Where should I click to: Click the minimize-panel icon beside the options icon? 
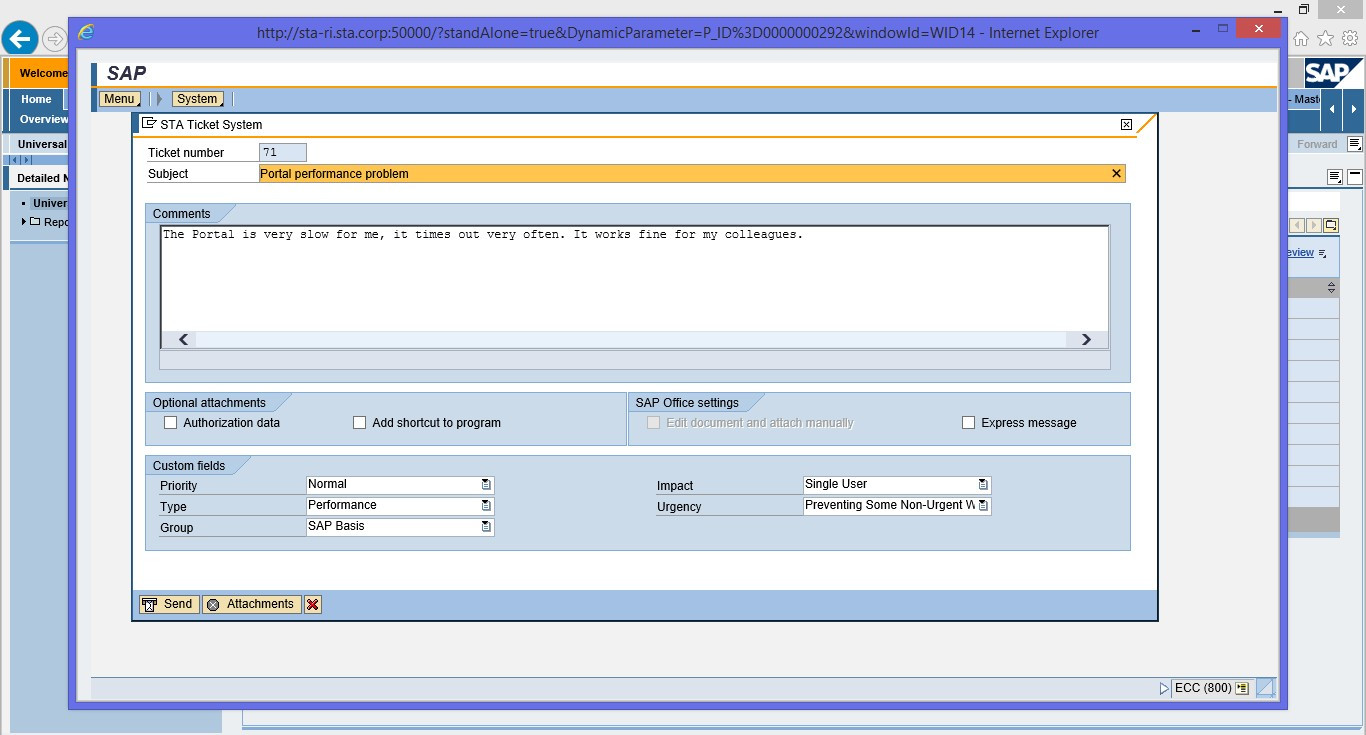point(1354,177)
